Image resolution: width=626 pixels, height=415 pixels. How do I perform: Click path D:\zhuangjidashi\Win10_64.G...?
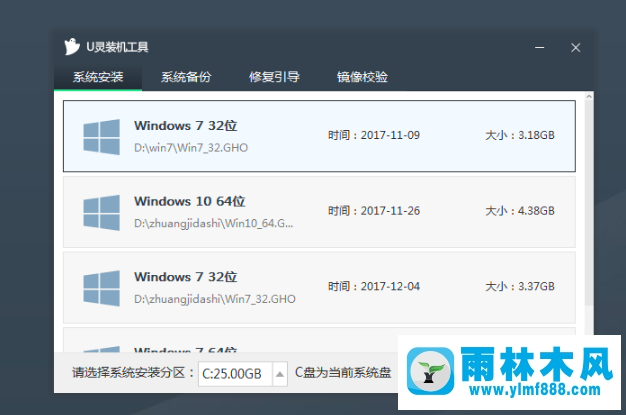pos(214,223)
